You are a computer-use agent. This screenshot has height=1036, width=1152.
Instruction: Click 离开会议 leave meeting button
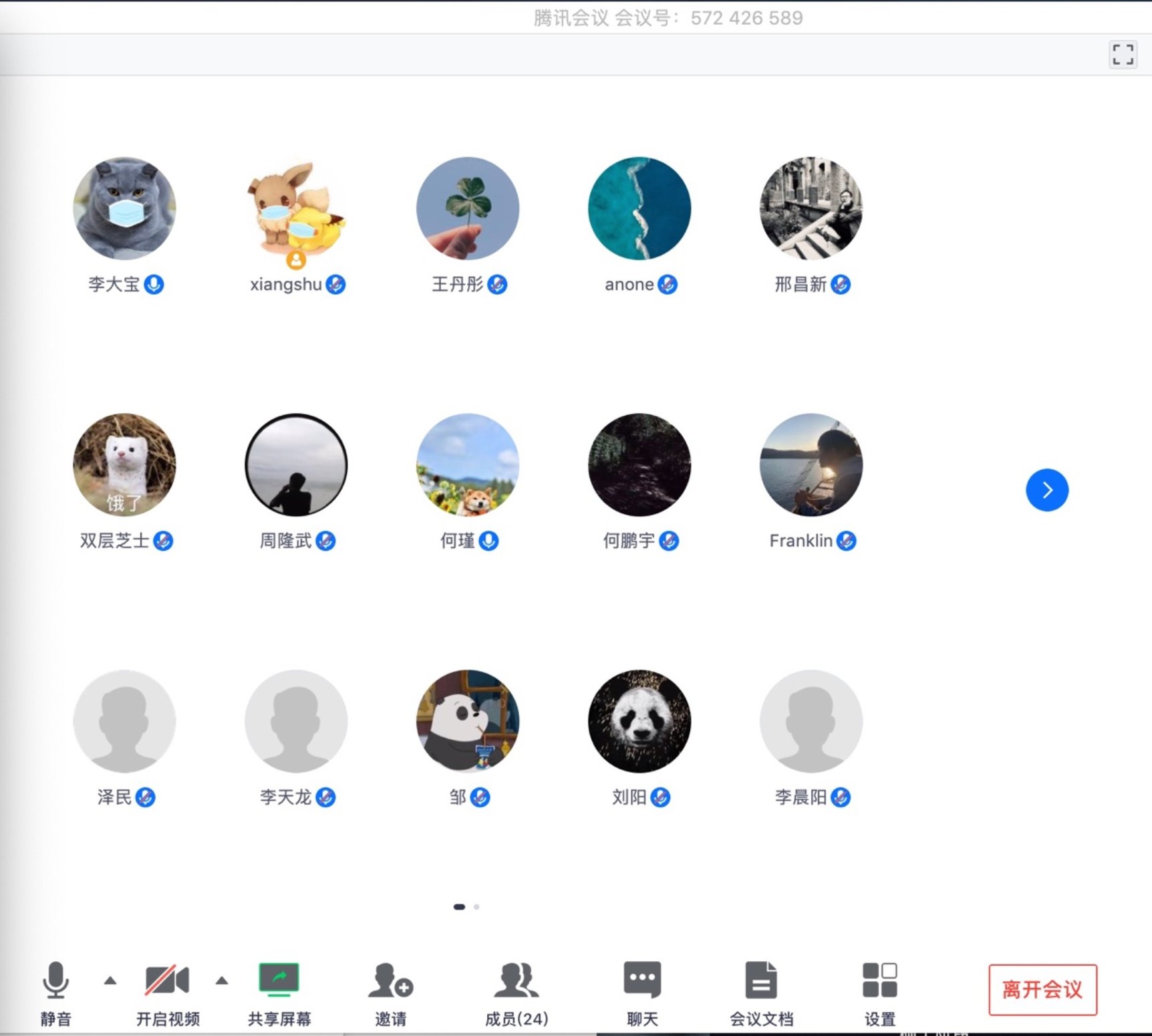[1042, 989]
